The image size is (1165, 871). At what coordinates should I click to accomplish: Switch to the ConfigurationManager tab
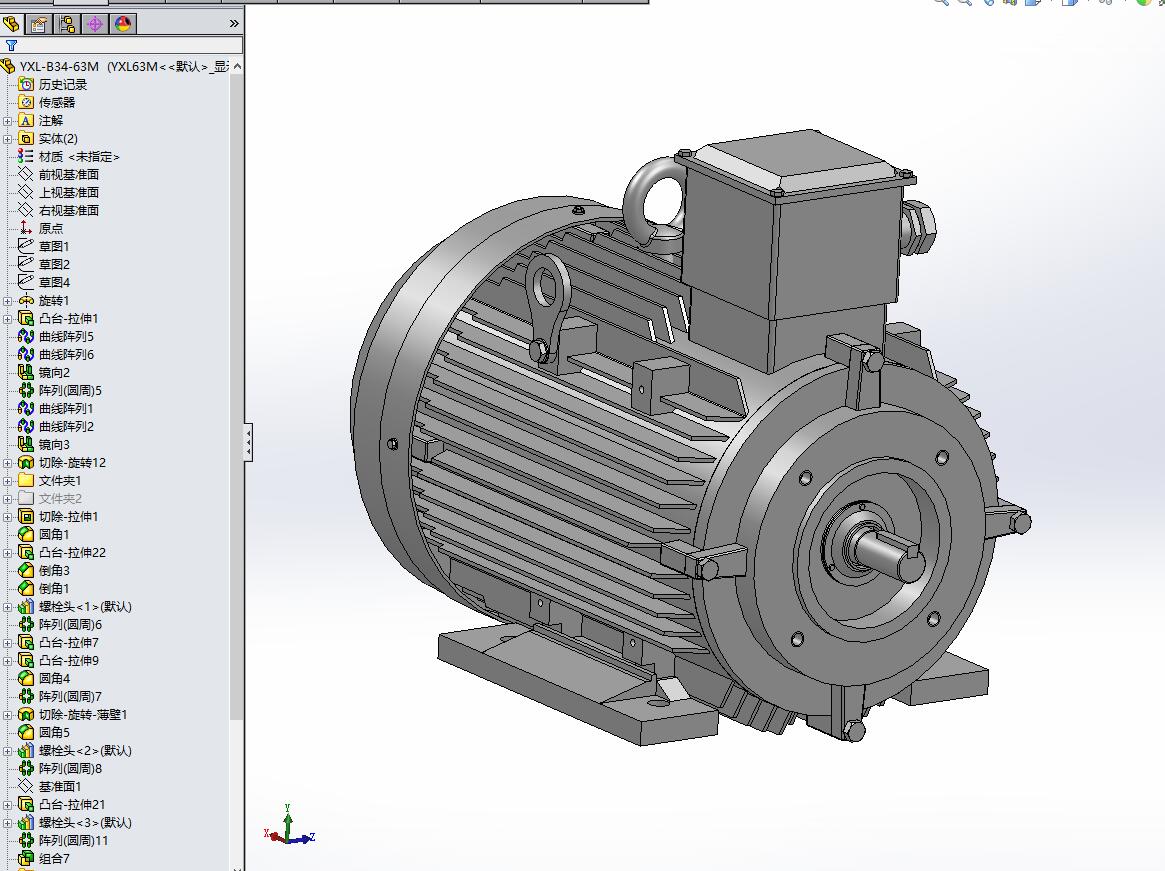tap(67, 25)
